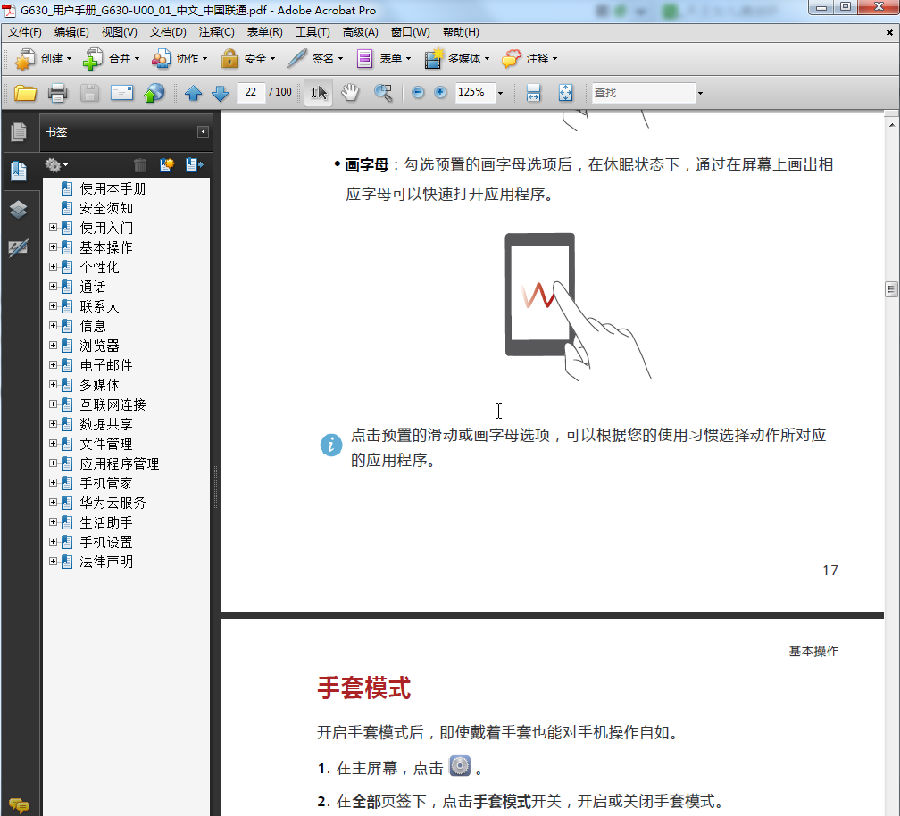Open the Signatures panel

[x=20, y=248]
